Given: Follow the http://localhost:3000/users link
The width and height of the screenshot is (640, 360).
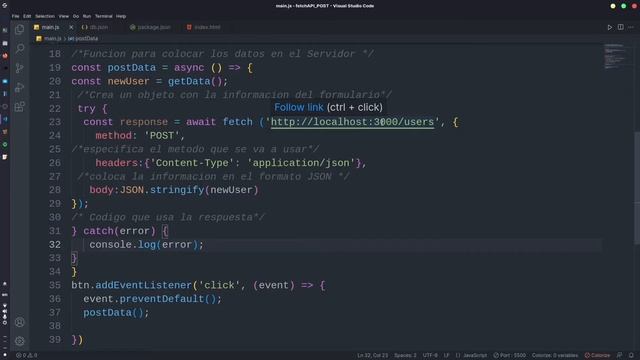Looking at the screenshot, I should pyautogui.click(x=352, y=122).
